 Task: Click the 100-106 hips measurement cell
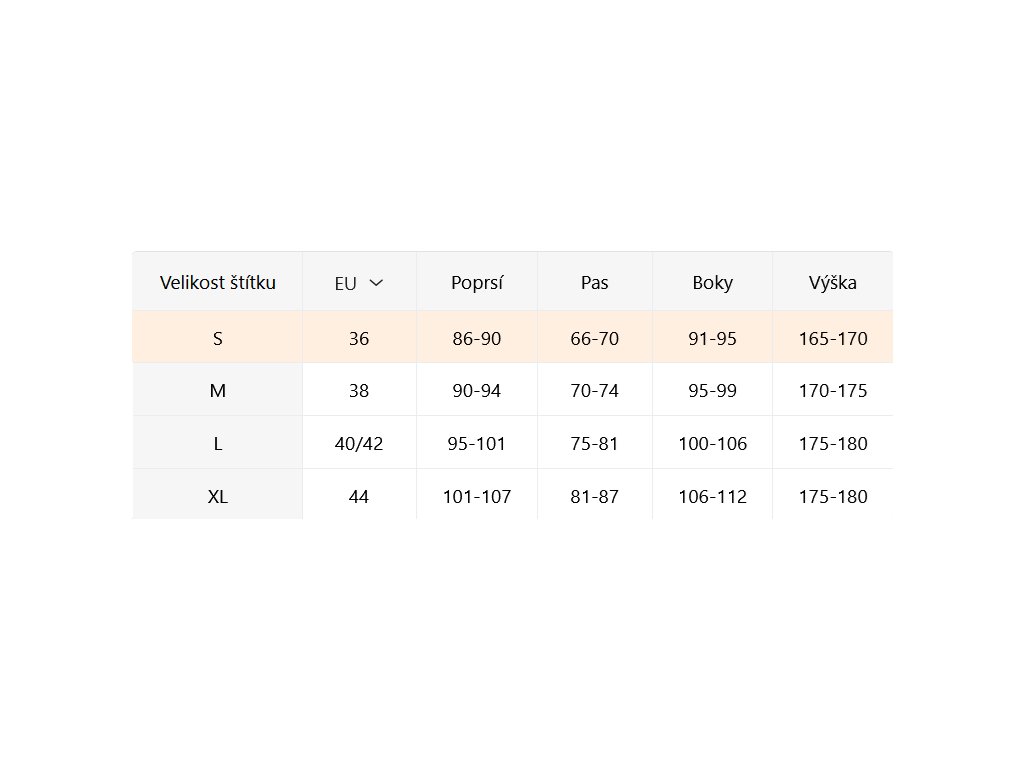click(x=712, y=443)
